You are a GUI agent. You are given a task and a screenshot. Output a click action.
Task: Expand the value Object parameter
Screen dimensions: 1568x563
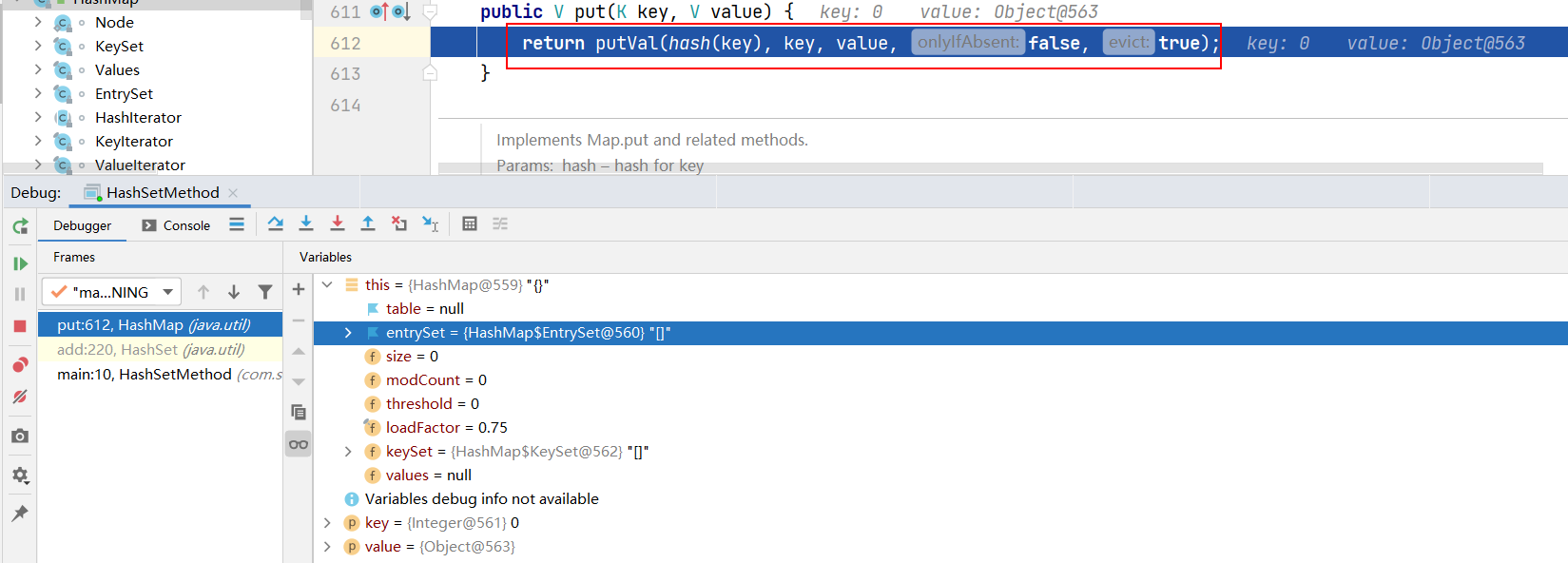click(327, 547)
